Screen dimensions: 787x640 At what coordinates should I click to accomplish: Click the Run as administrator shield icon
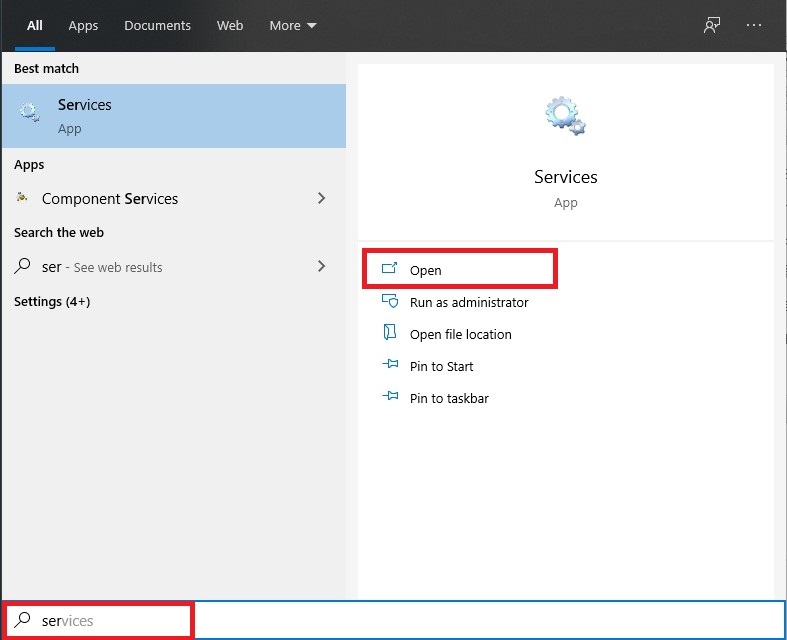390,301
